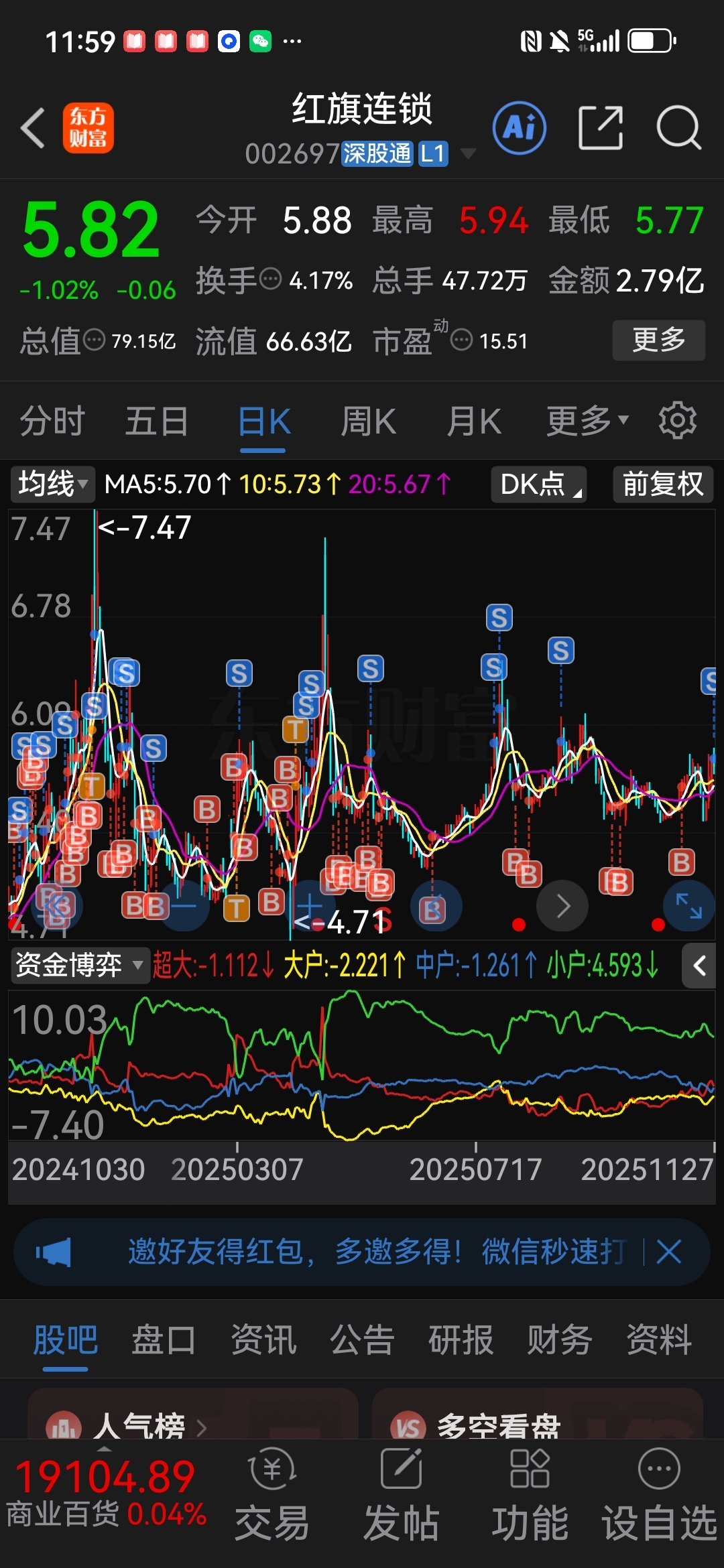Tap the 大户:-2.221 fund value
724x1568 pixels.
[345, 966]
